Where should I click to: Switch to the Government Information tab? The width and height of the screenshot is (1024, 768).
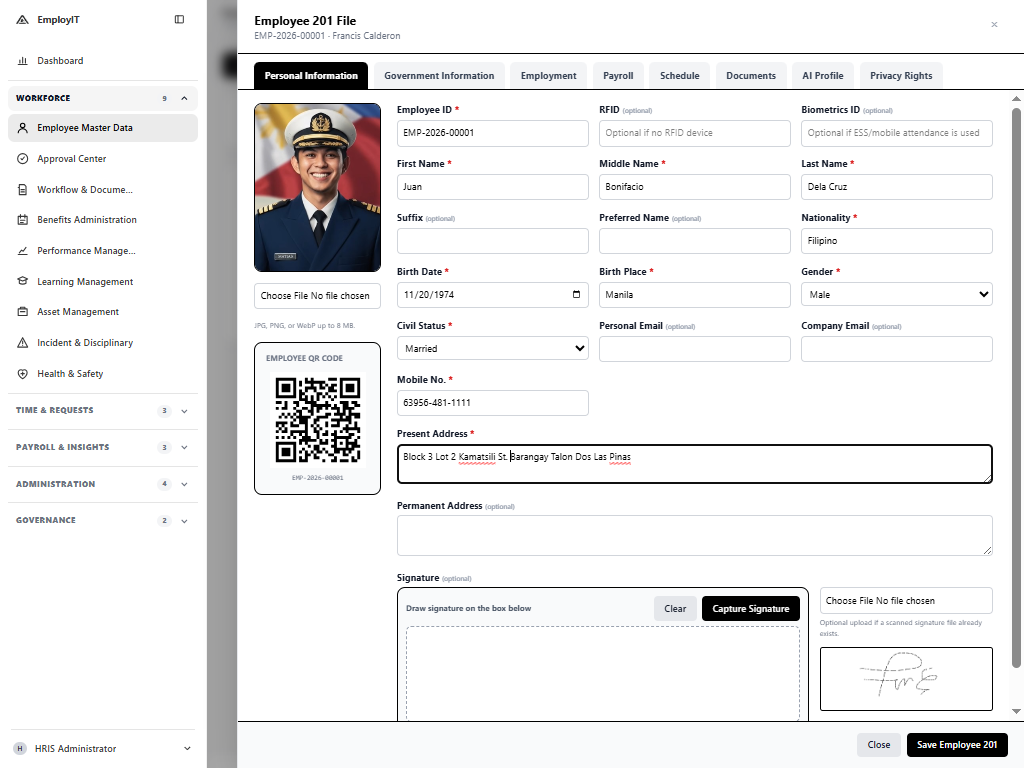point(439,76)
